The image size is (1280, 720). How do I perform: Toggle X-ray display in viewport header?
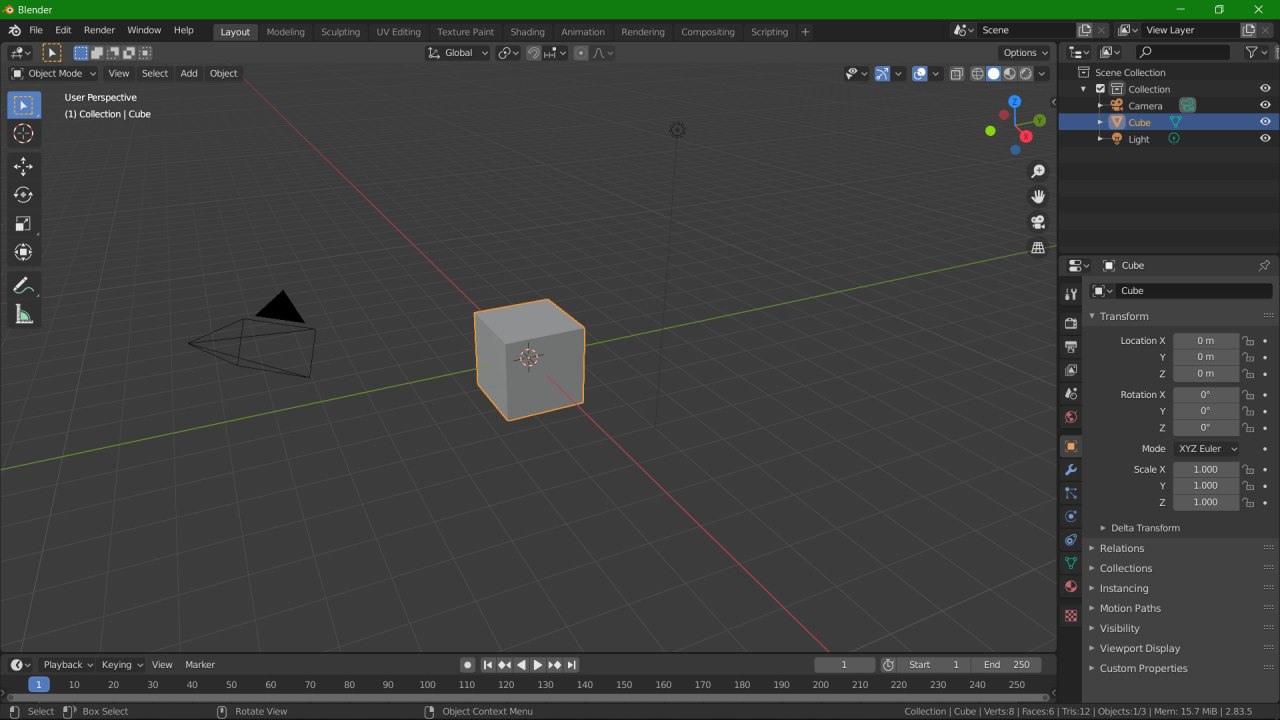click(x=957, y=74)
